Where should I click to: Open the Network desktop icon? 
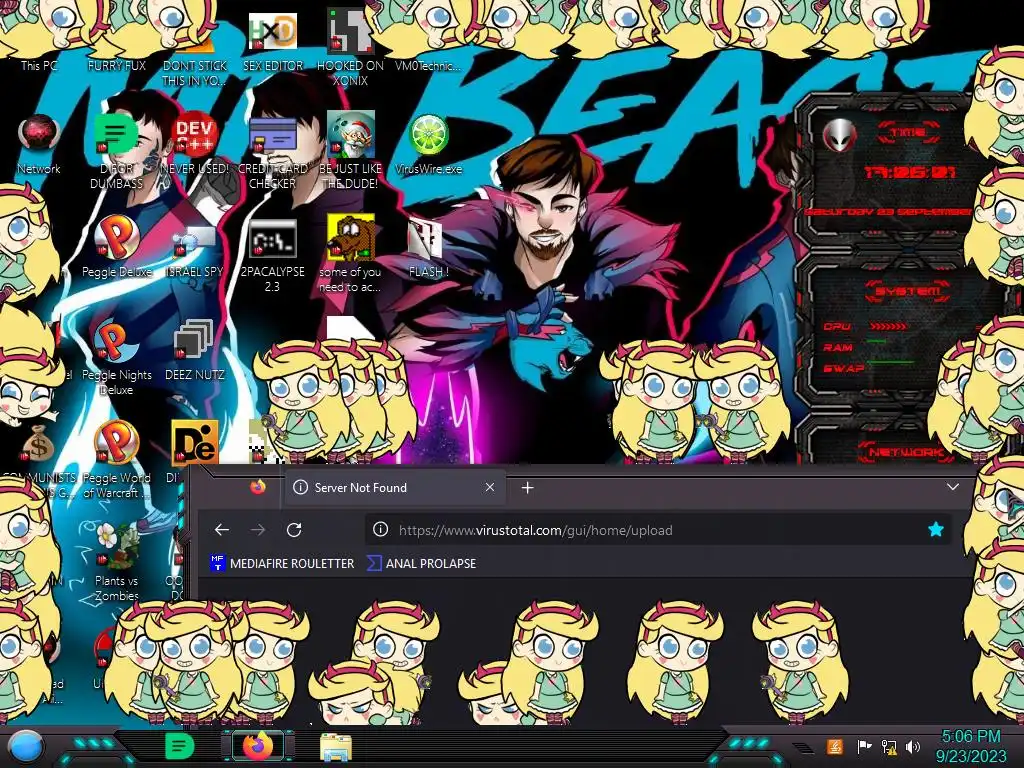(x=39, y=135)
